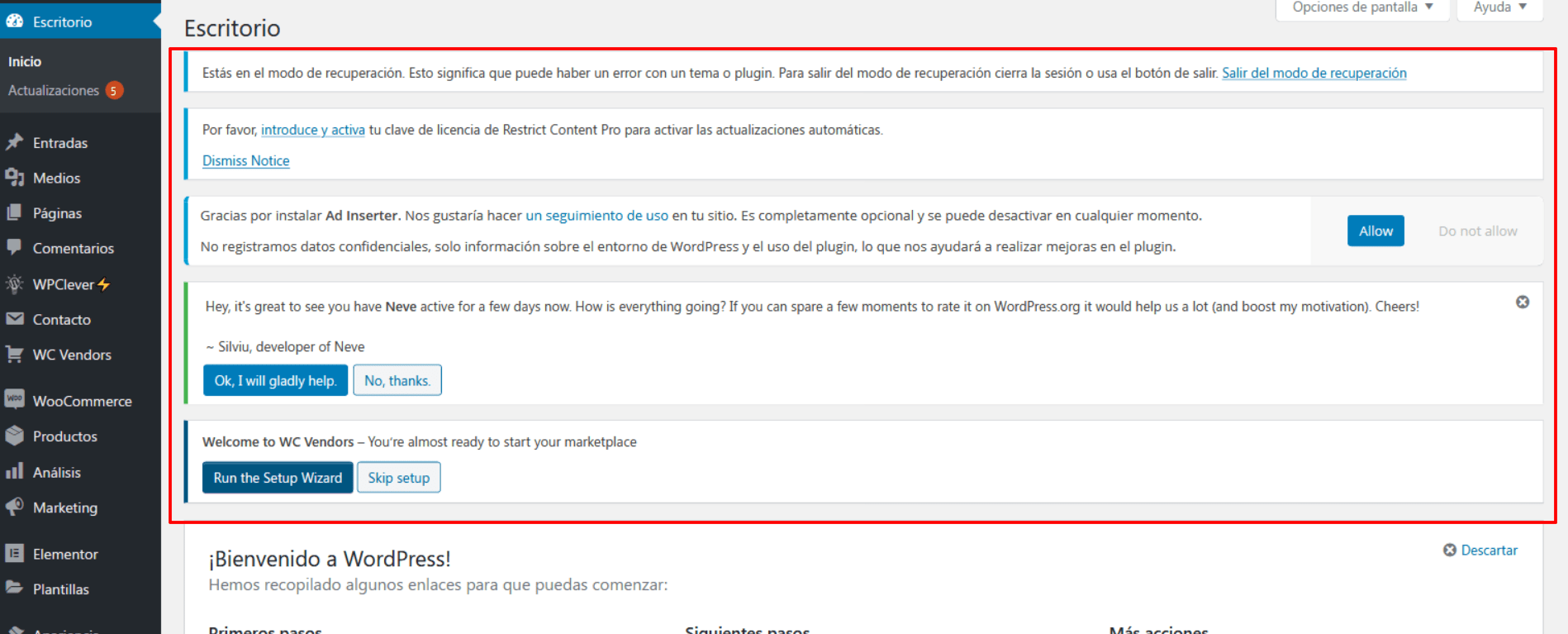Click the ¡Bienvenido a WordPress! heading
1568x634 pixels.
[x=330, y=559]
